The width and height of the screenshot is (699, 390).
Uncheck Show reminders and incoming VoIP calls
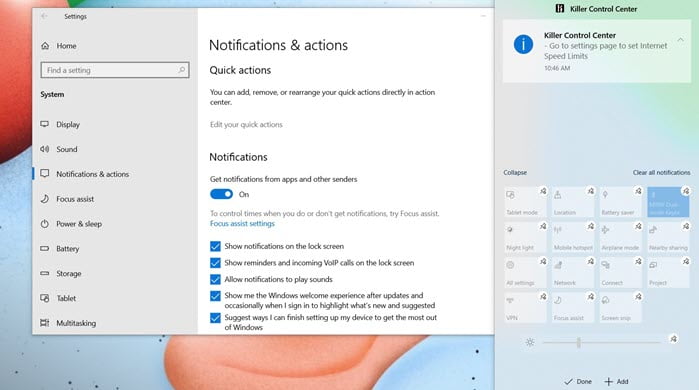(x=215, y=263)
